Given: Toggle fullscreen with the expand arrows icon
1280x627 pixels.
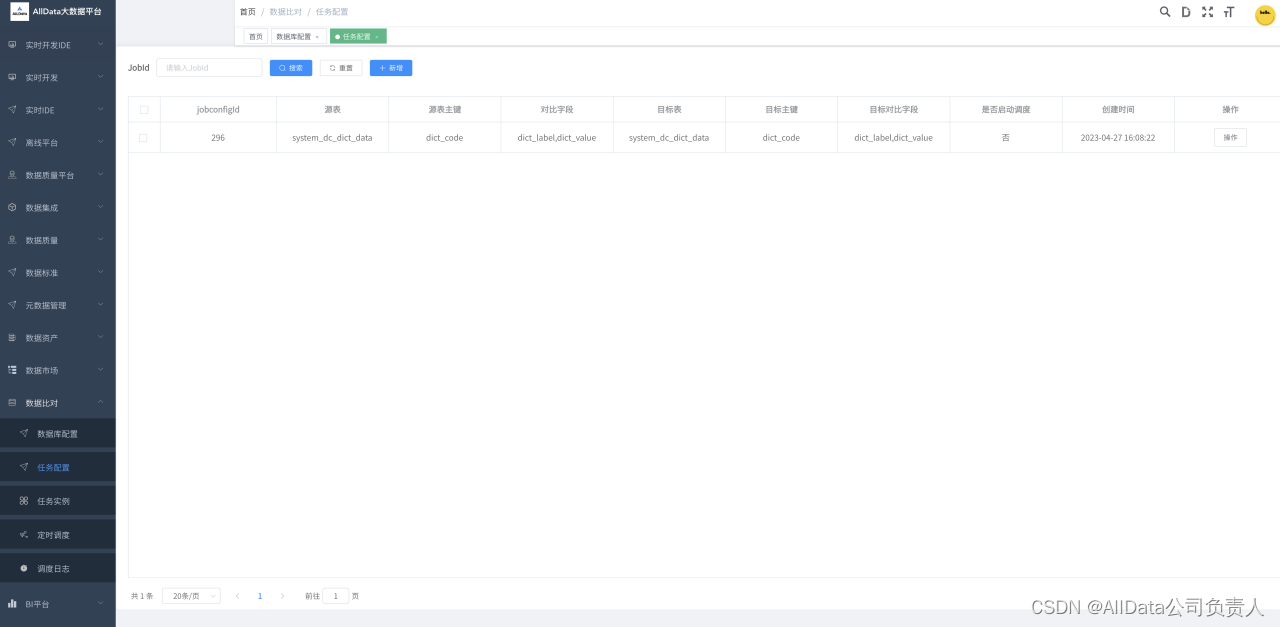Looking at the screenshot, I should [1207, 12].
